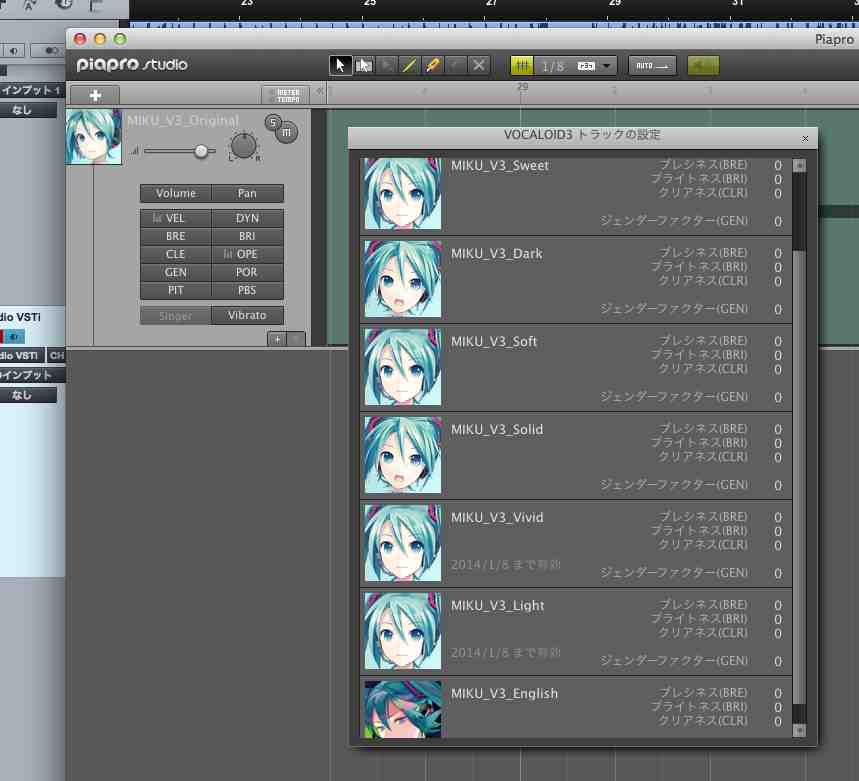Collapse the track panel with double-arrow
The width and height of the screenshot is (859, 781).
point(320,91)
